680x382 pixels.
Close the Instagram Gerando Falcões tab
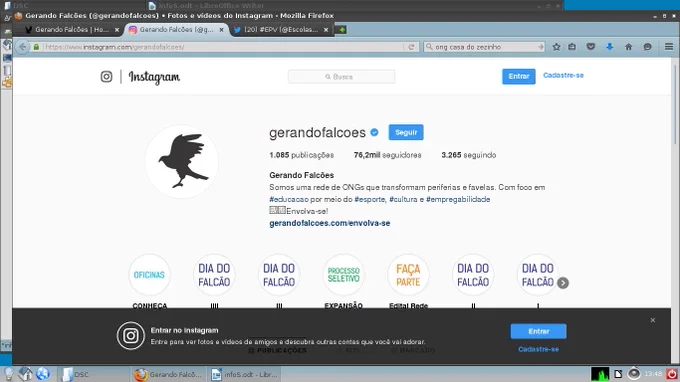click(221, 29)
